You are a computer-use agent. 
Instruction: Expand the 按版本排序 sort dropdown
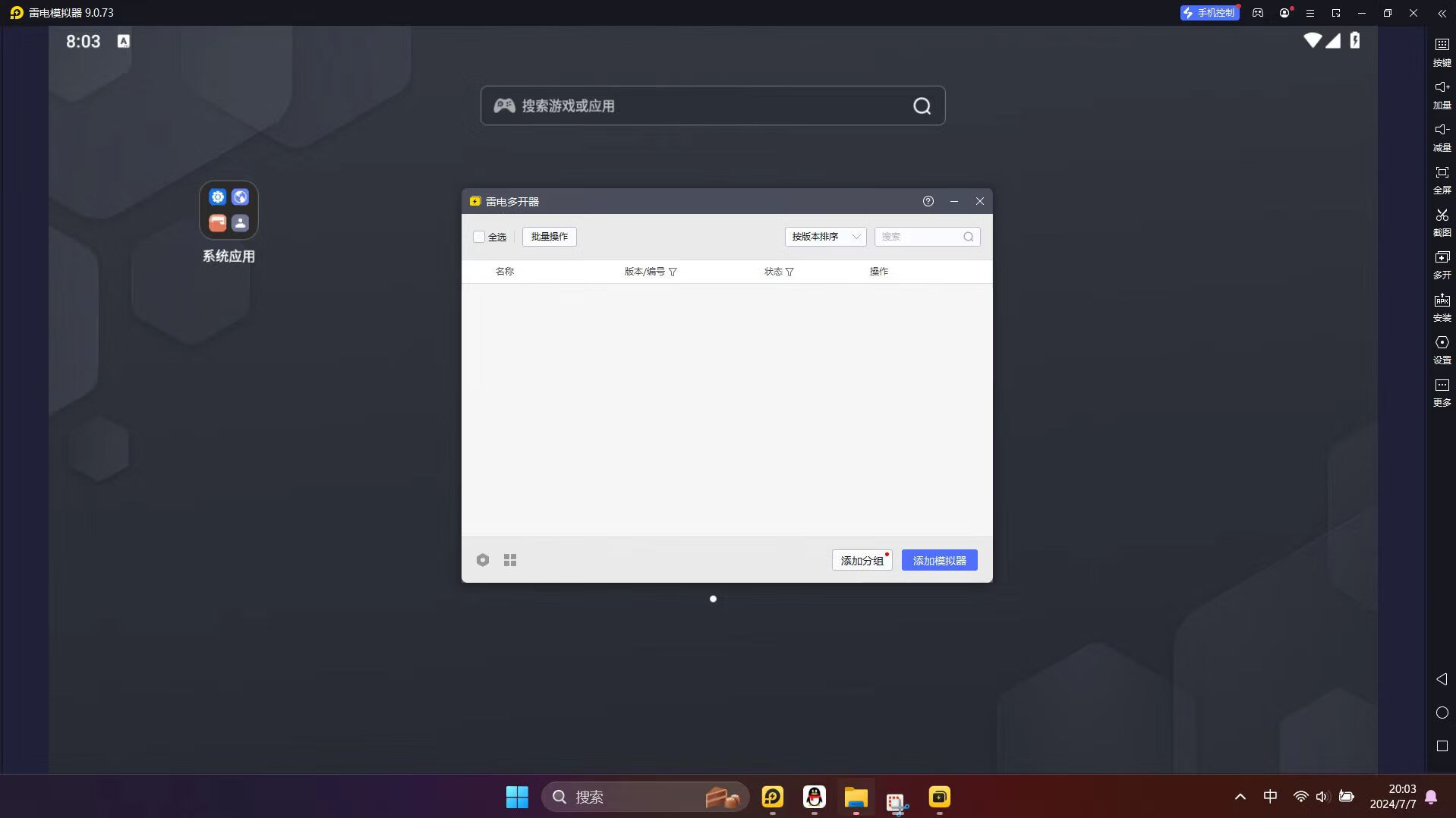tap(824, 237)
